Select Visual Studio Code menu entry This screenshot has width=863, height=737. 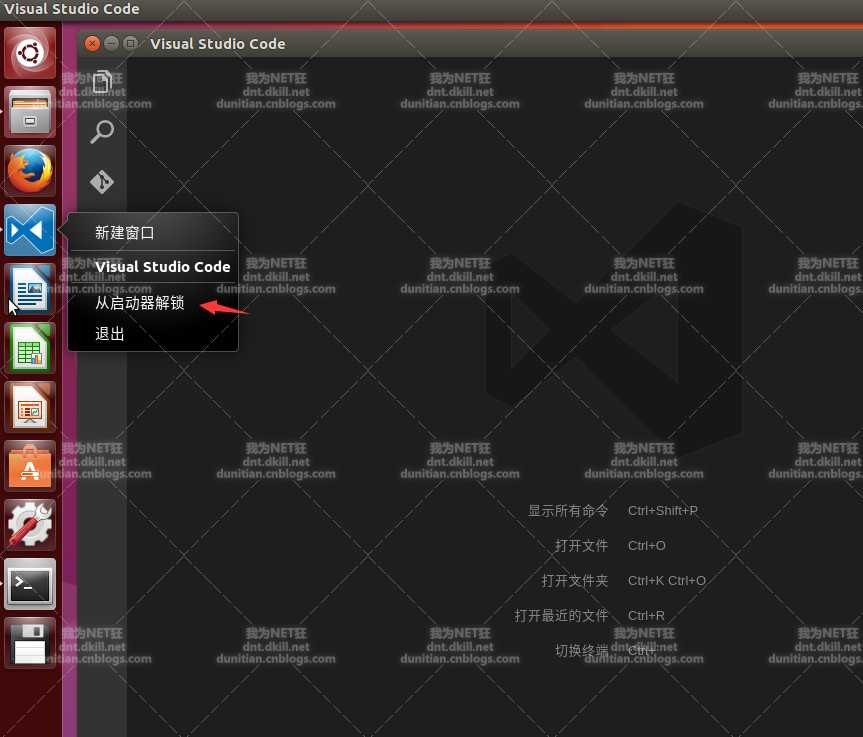(x=153, y=267)
